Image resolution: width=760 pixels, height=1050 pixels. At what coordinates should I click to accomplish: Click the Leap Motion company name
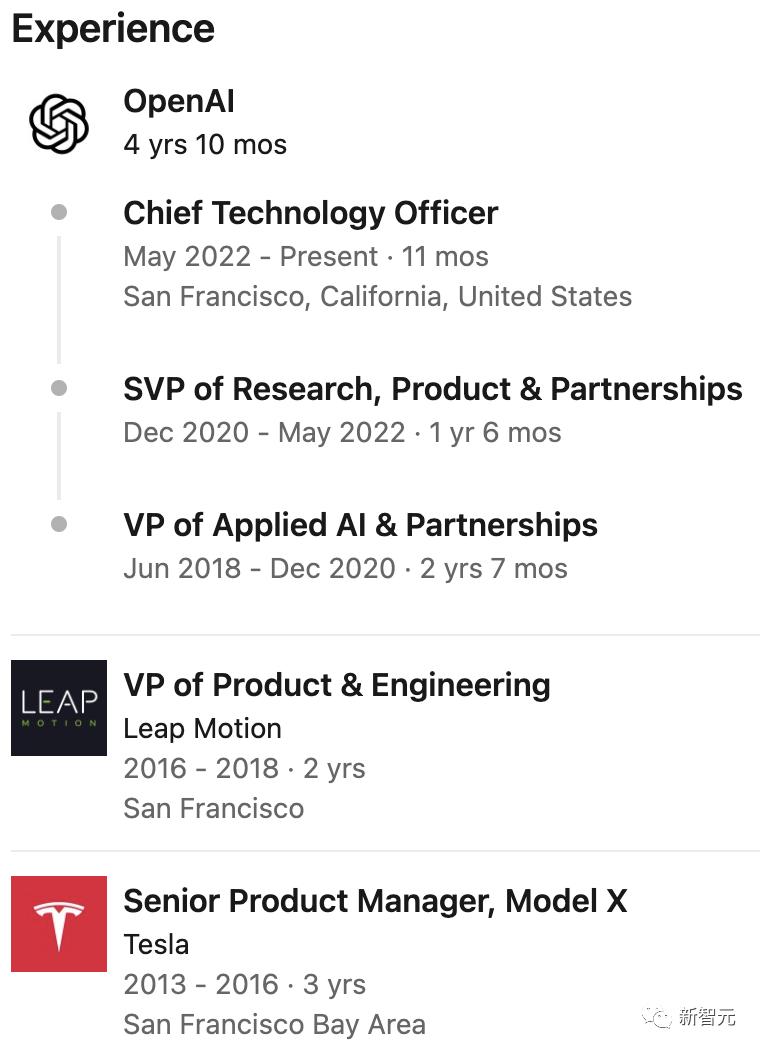coord(202,728)
